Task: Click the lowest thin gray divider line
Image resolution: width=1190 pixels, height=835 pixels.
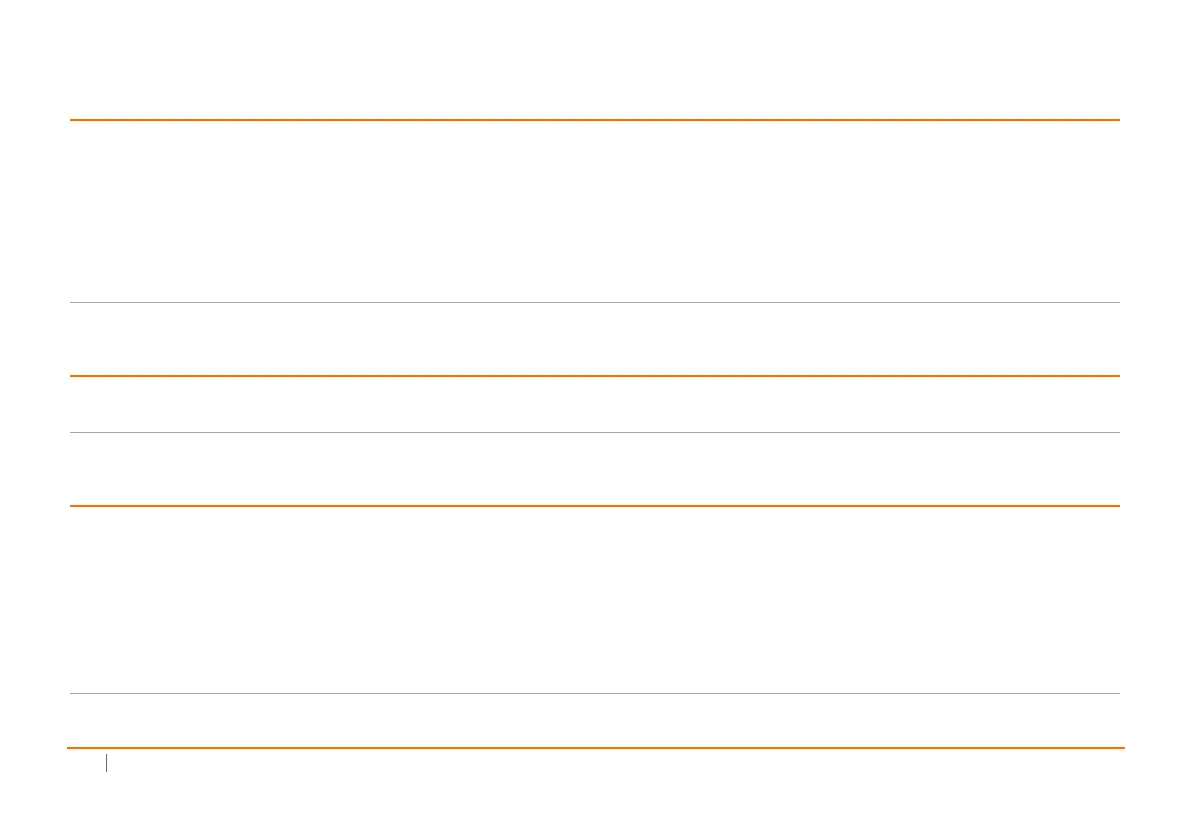Action: coord(594,693)
